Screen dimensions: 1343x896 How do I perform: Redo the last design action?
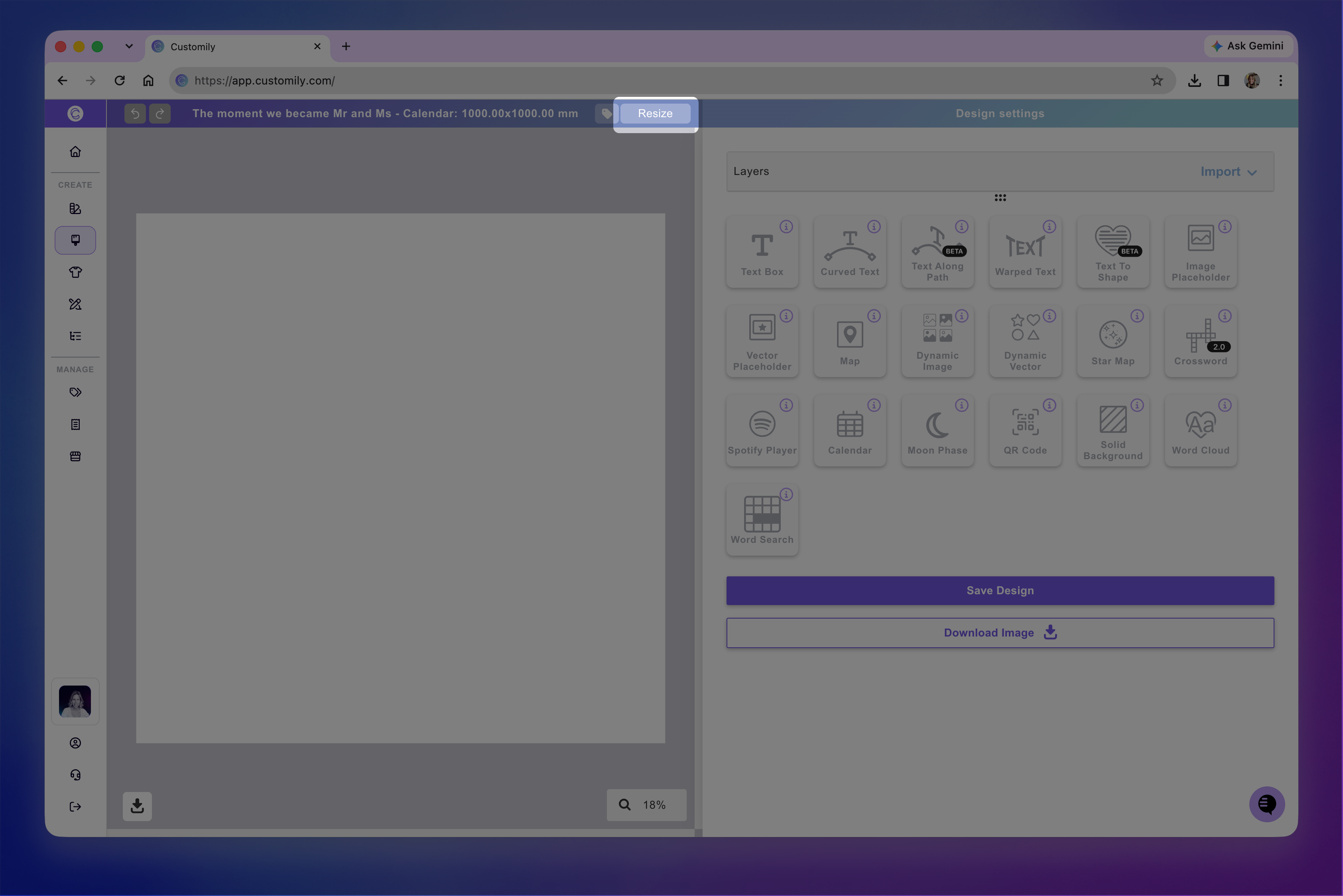(x=160, y=113)
